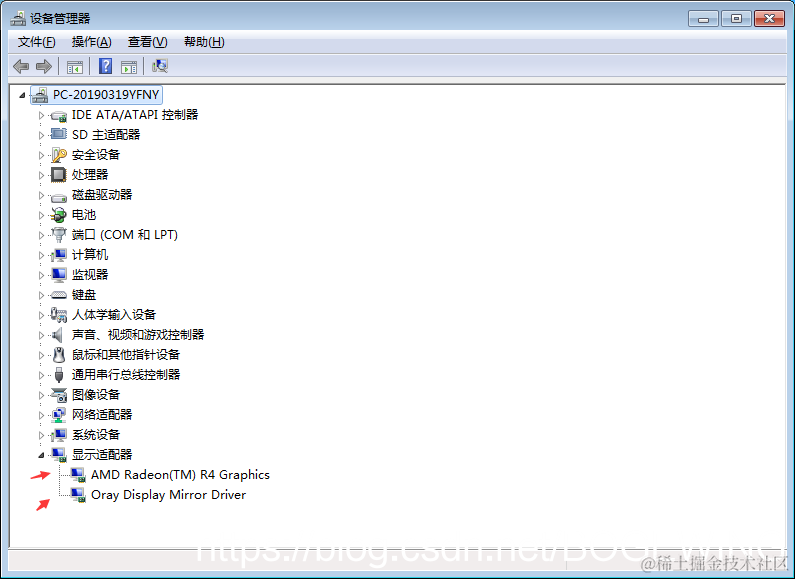Click the 显示适配器 display icon
Screen dimensions: 795x579
click(59, 455)
